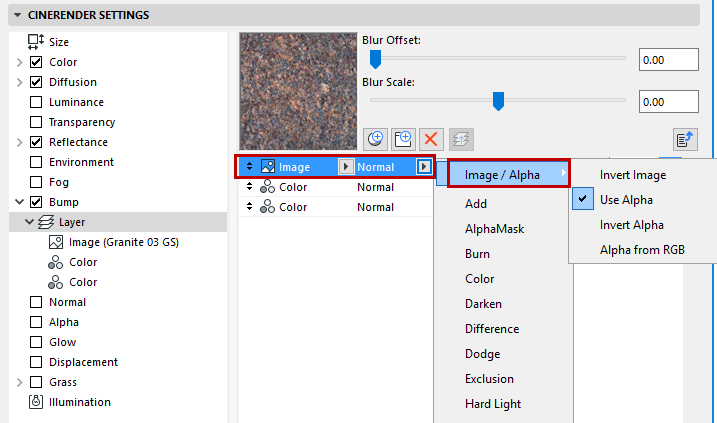Choose the Hard Light blend mode
Screen dimensions: 717x423
coord(493,404)
